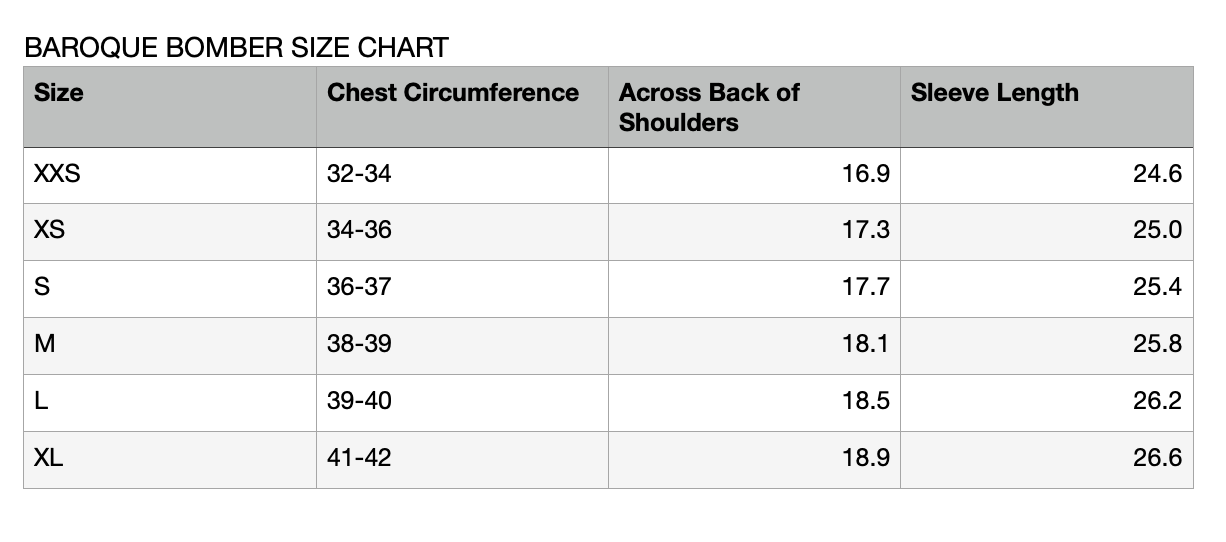Select the XS size cell
Viewport: 1226px width, 542px height.
(x=50, y=230)
